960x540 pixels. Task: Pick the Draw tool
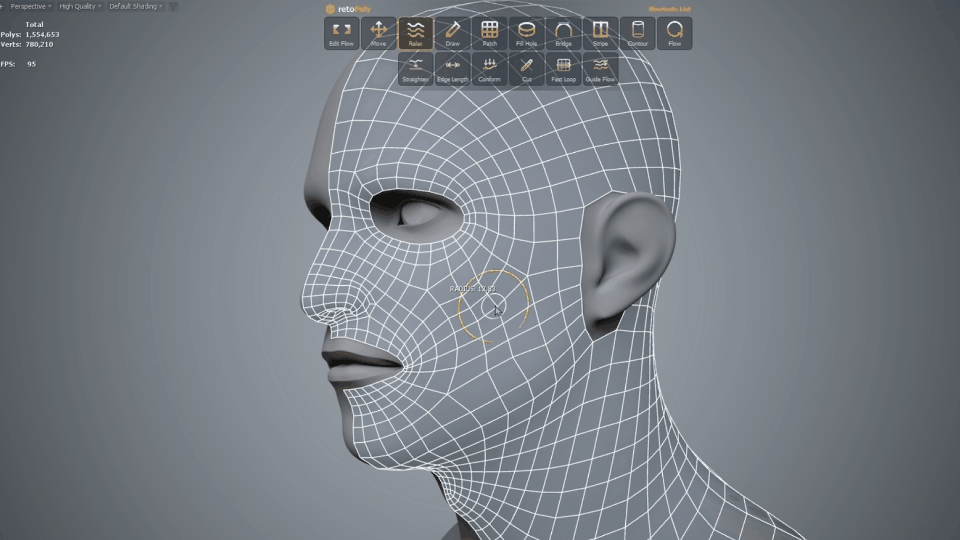coord(452,33)
